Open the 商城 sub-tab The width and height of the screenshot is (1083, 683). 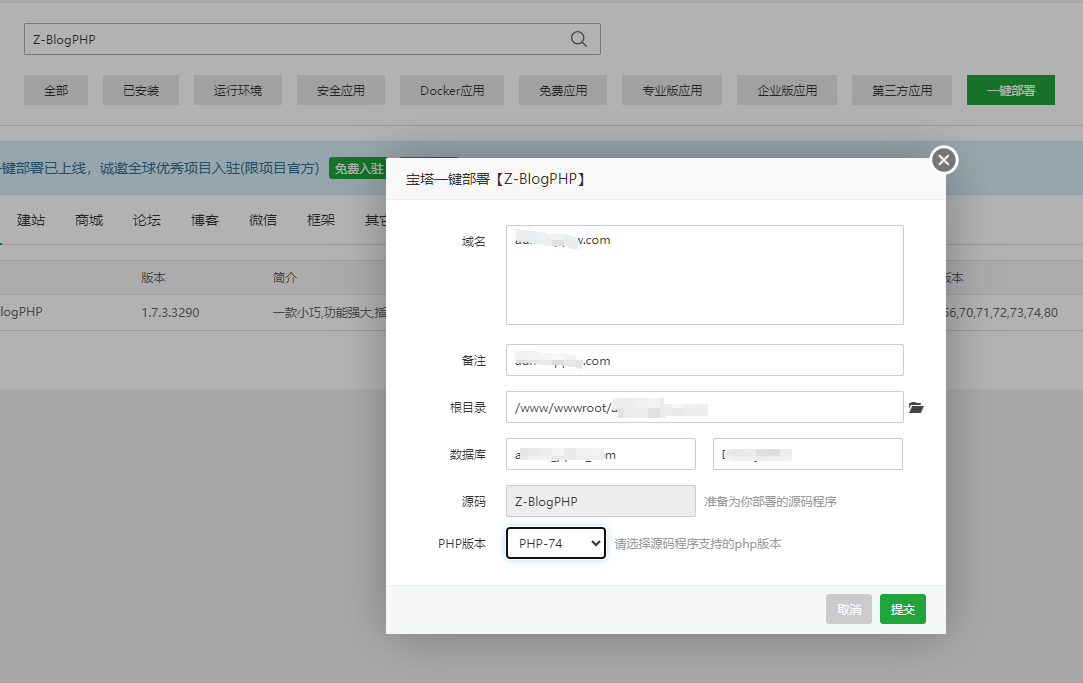point(89,220)
